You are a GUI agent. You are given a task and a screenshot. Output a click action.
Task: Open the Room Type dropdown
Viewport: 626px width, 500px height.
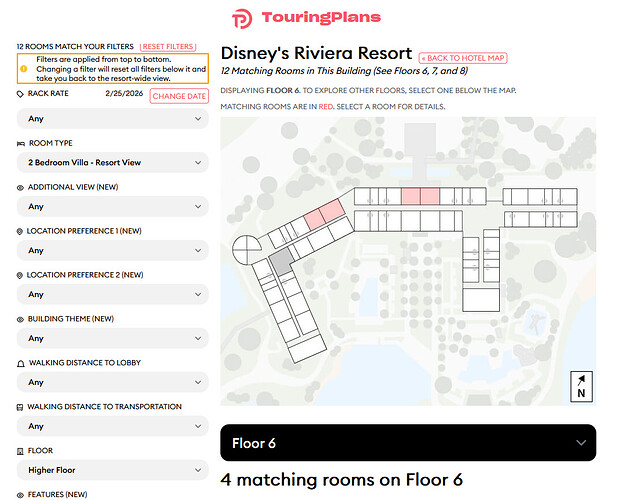(x=112, y=162)
